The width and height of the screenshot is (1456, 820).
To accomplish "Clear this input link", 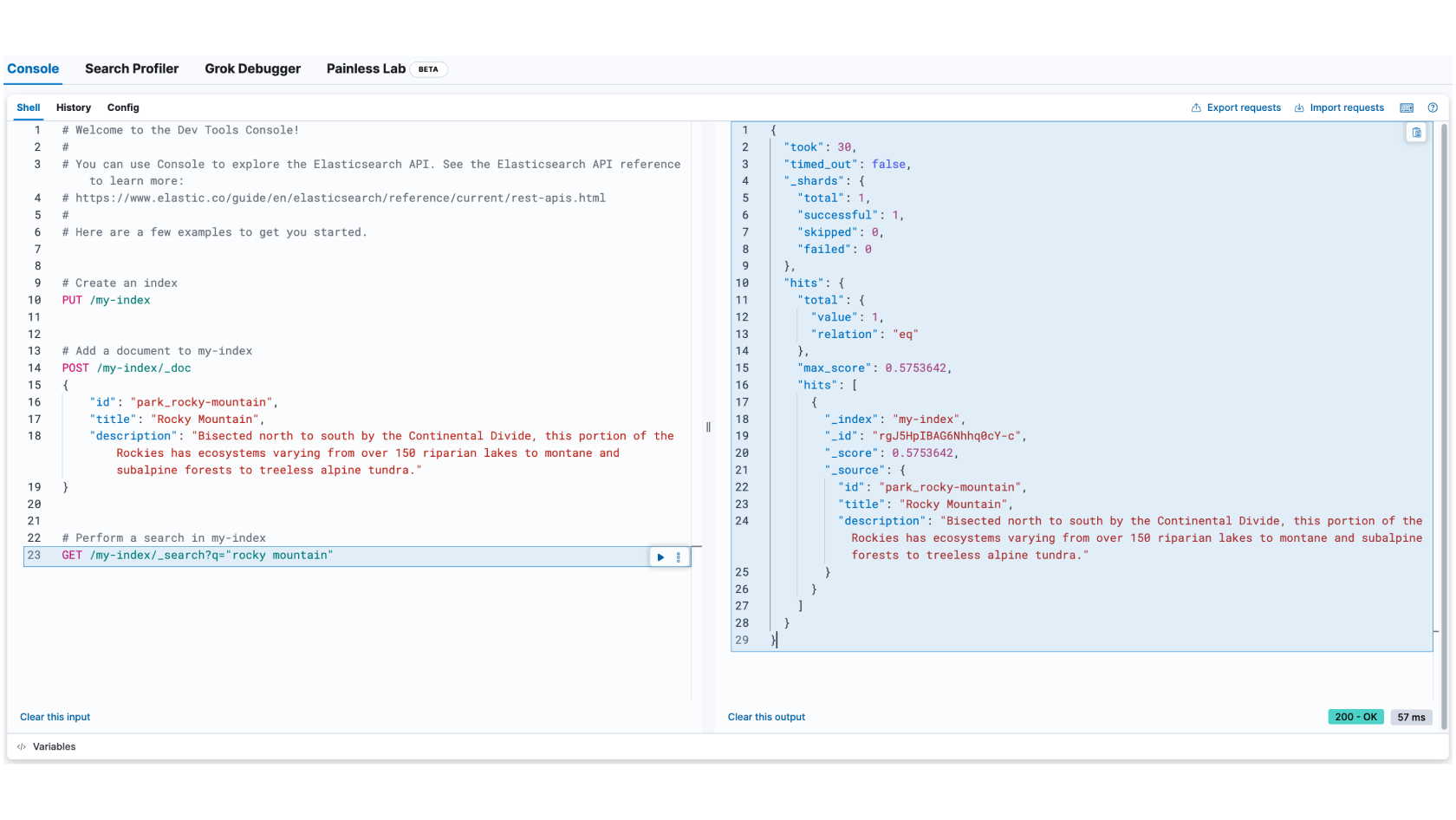I will [55, 718].
